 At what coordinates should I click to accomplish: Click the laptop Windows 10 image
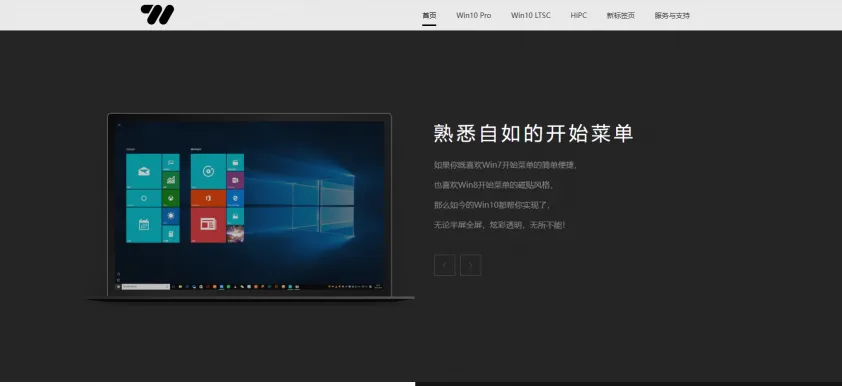250,207
